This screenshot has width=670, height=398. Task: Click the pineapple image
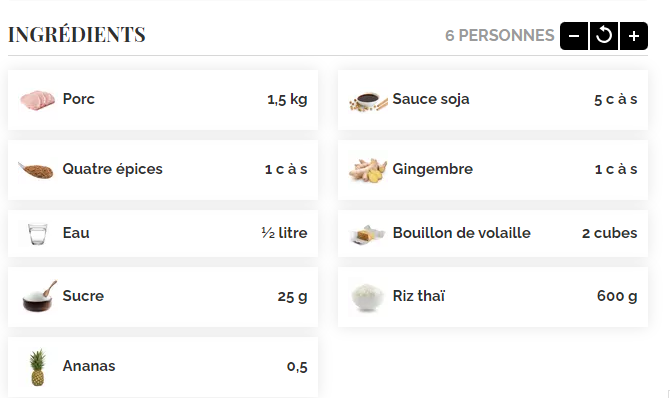point(38,367)
